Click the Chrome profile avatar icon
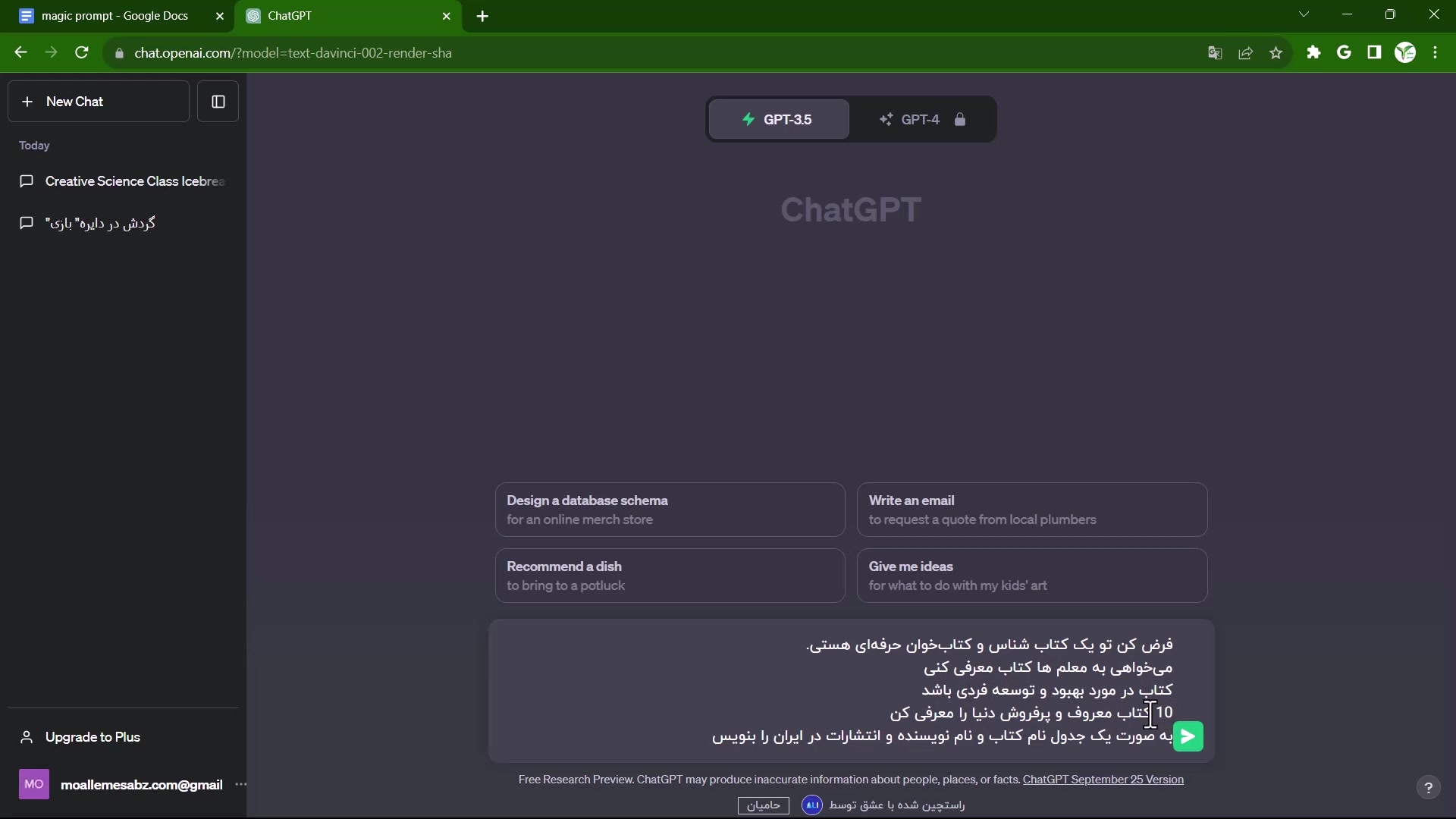Viewport: 1456px width, 819px height. 1405,52
